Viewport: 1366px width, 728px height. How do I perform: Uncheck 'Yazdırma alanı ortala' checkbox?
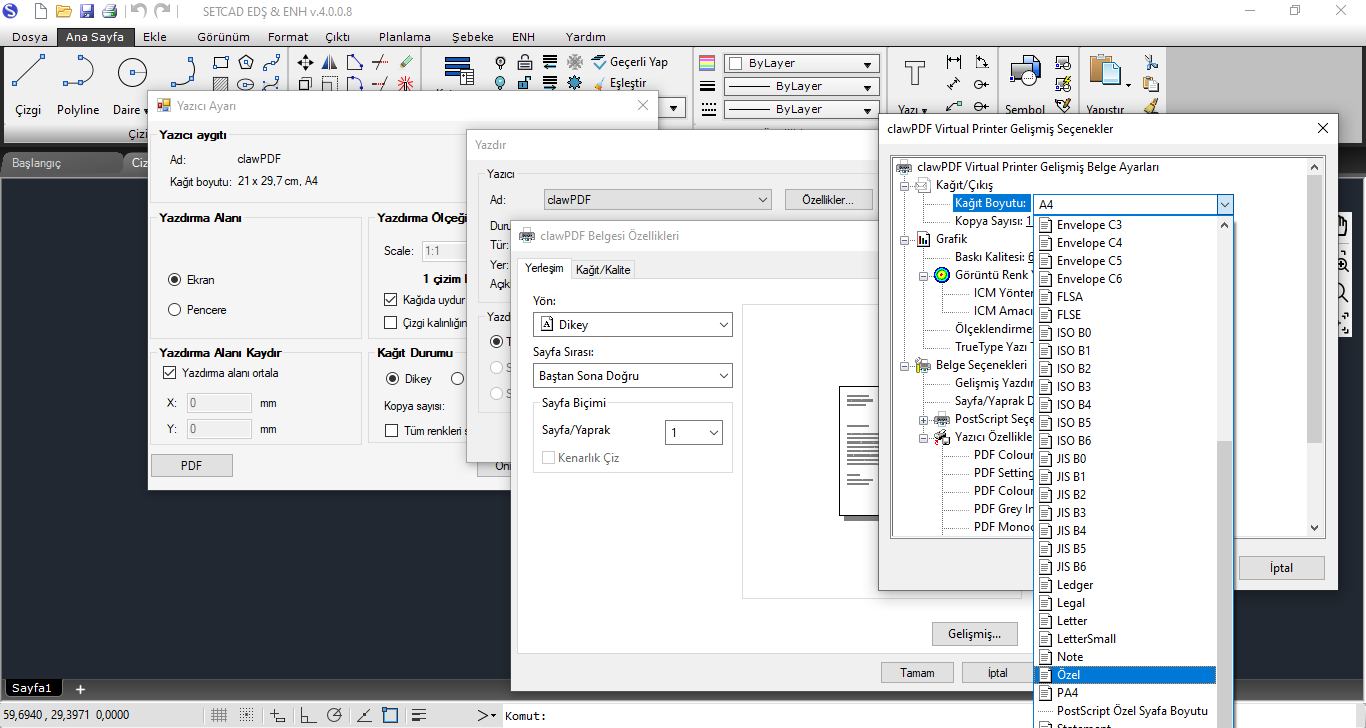(x=169, y=373)
